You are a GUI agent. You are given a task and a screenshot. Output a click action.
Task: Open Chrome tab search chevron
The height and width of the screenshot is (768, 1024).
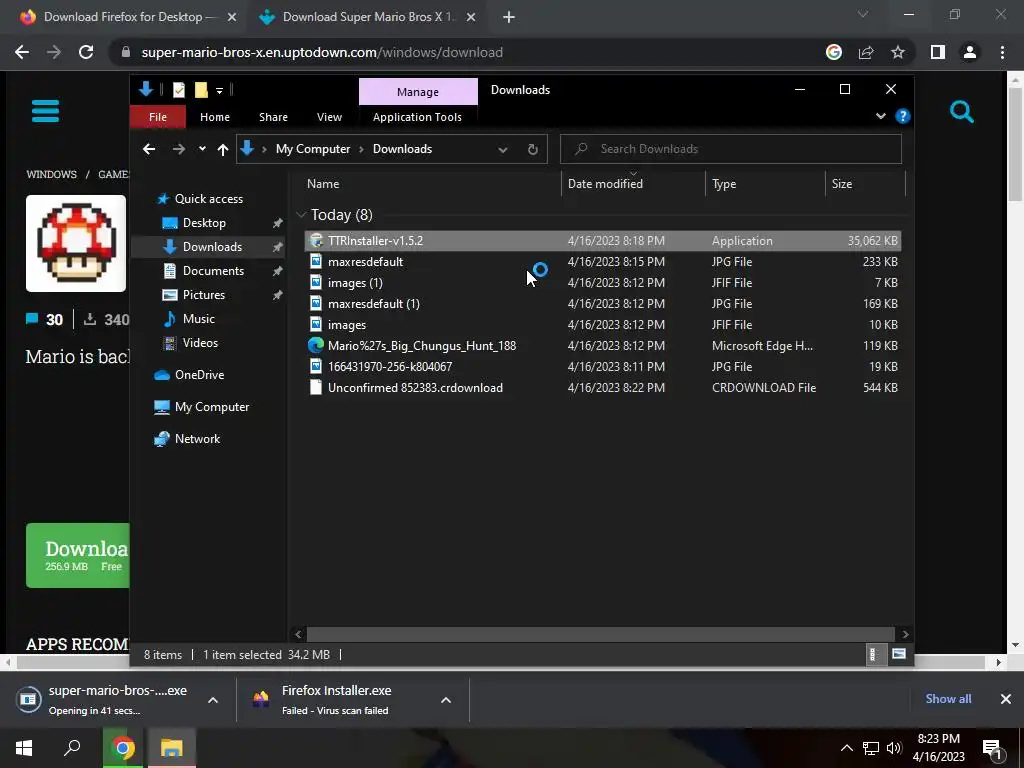click(x=863, y=14)
